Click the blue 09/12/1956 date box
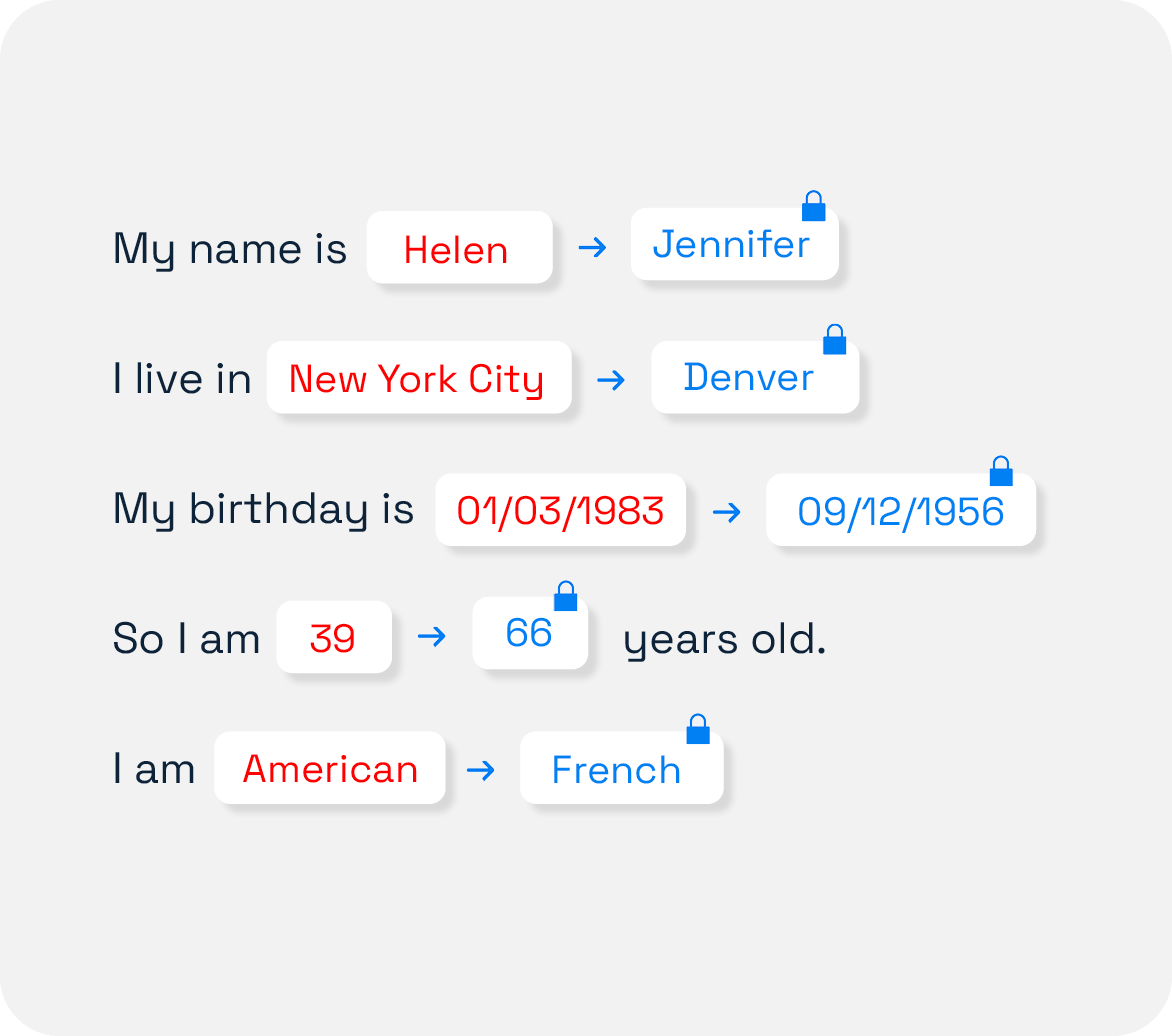The width and height of the screenshot is (1172, 1036). [x=901, y=510]
